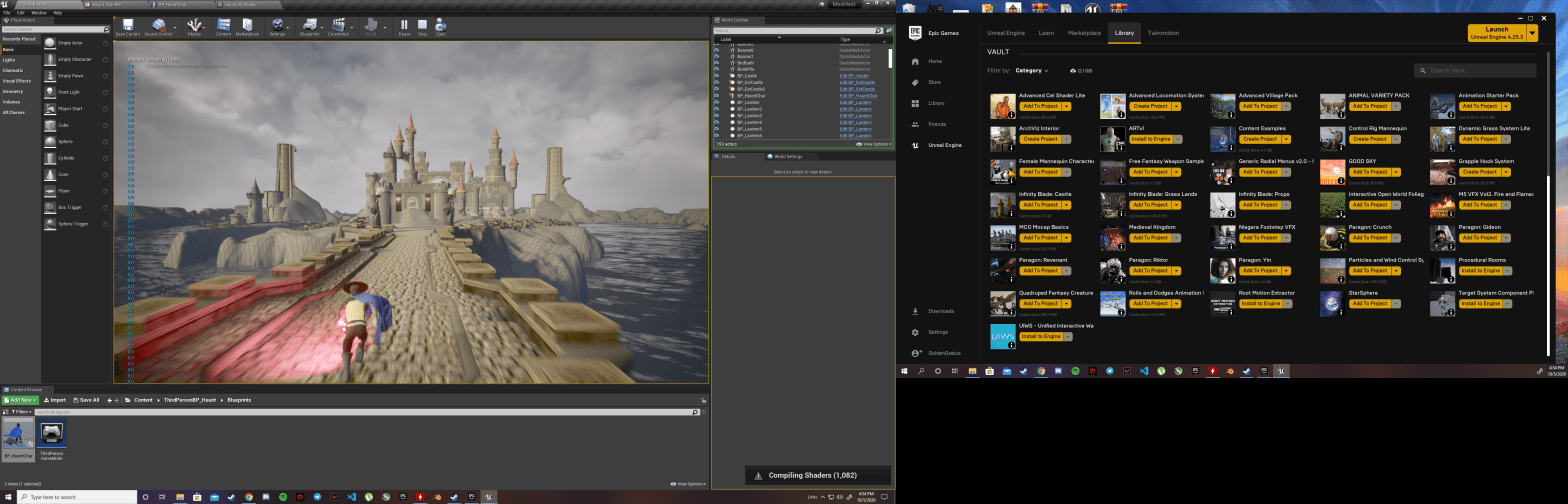Open editor Settings toolbar icon
This screenshot has height=504, width=1568.
tap(277, 26)
